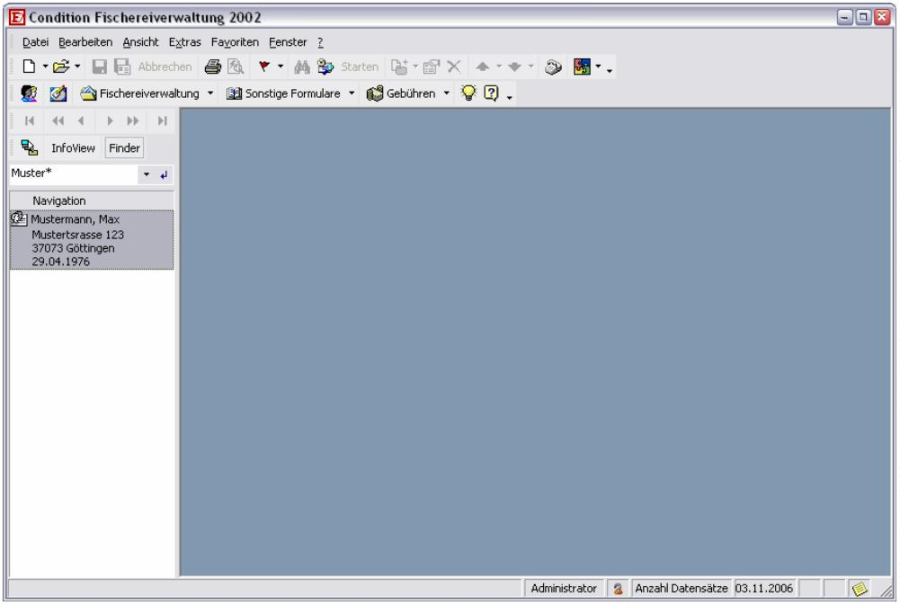
Task: Click the Muster* search input field
Action: tap(70, 174)
